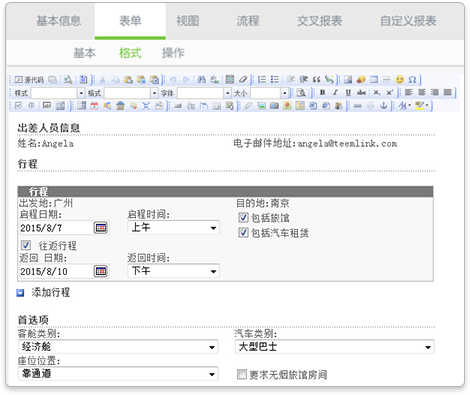Click 添加行程 link
This screenshot has height=395, width=470.
[x=51, y=292]
